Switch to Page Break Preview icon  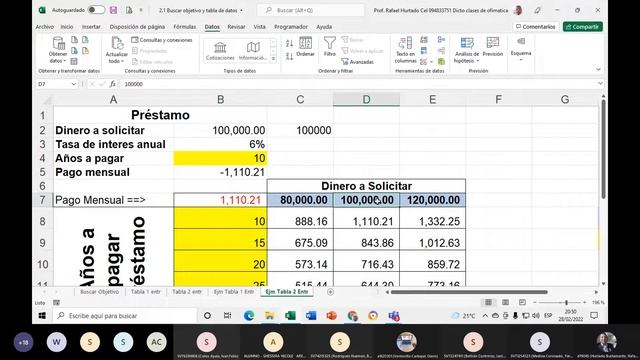[x=522, y=302]
